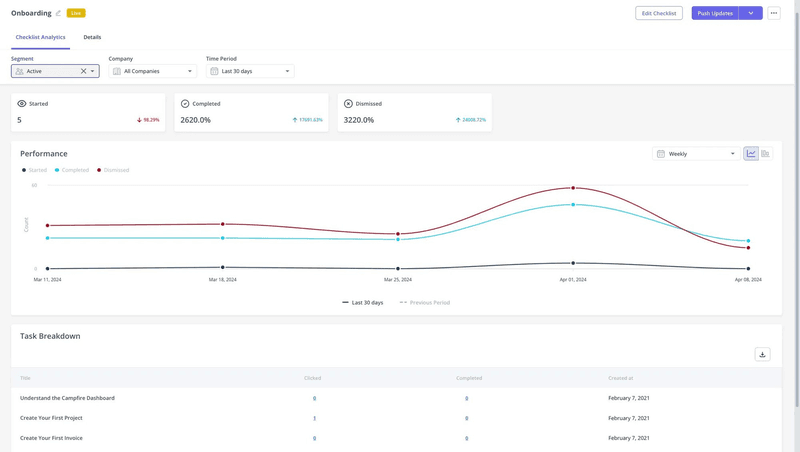Viewport: 800px width, 452px height.
Task: Toggle the Started series in chart legend
Action: 35,170
